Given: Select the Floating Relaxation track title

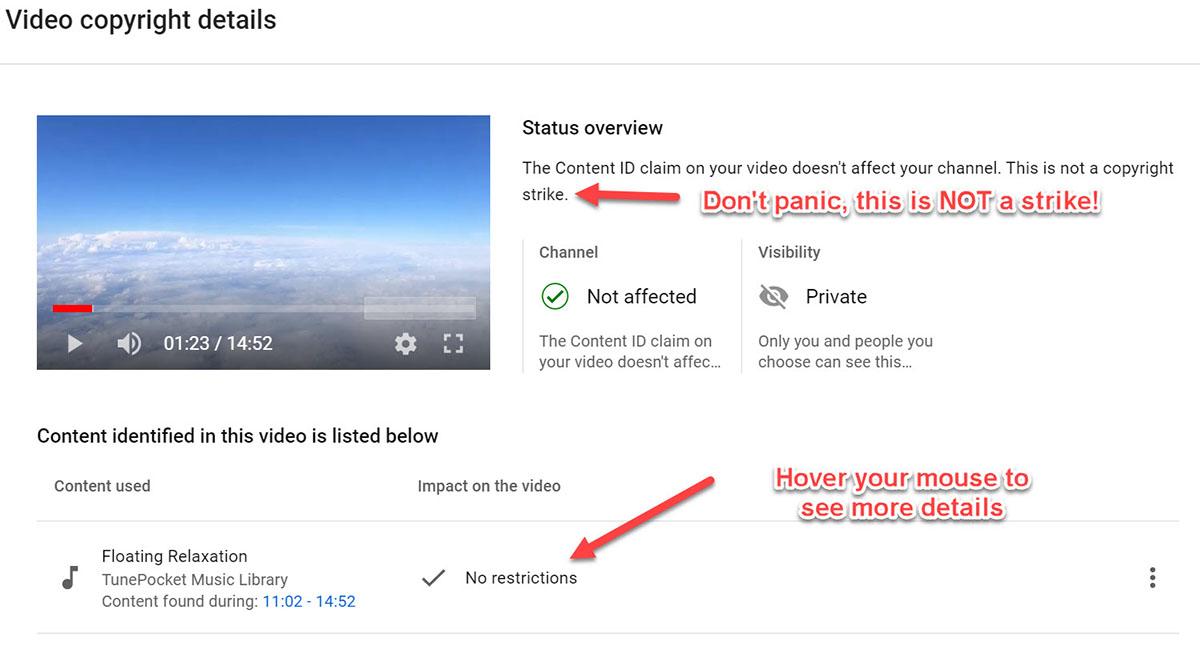Looking at the screenshot, I should [x=174, y=556].
